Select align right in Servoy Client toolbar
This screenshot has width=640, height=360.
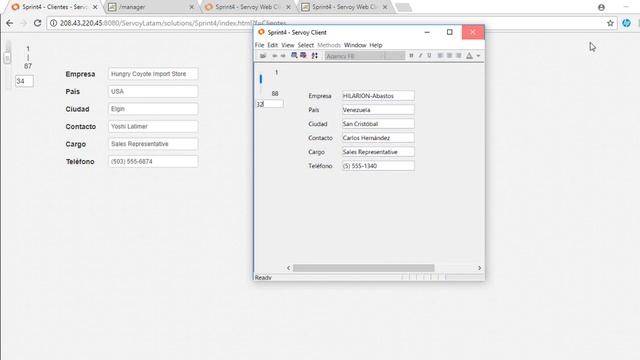click(x=459, y=56)
